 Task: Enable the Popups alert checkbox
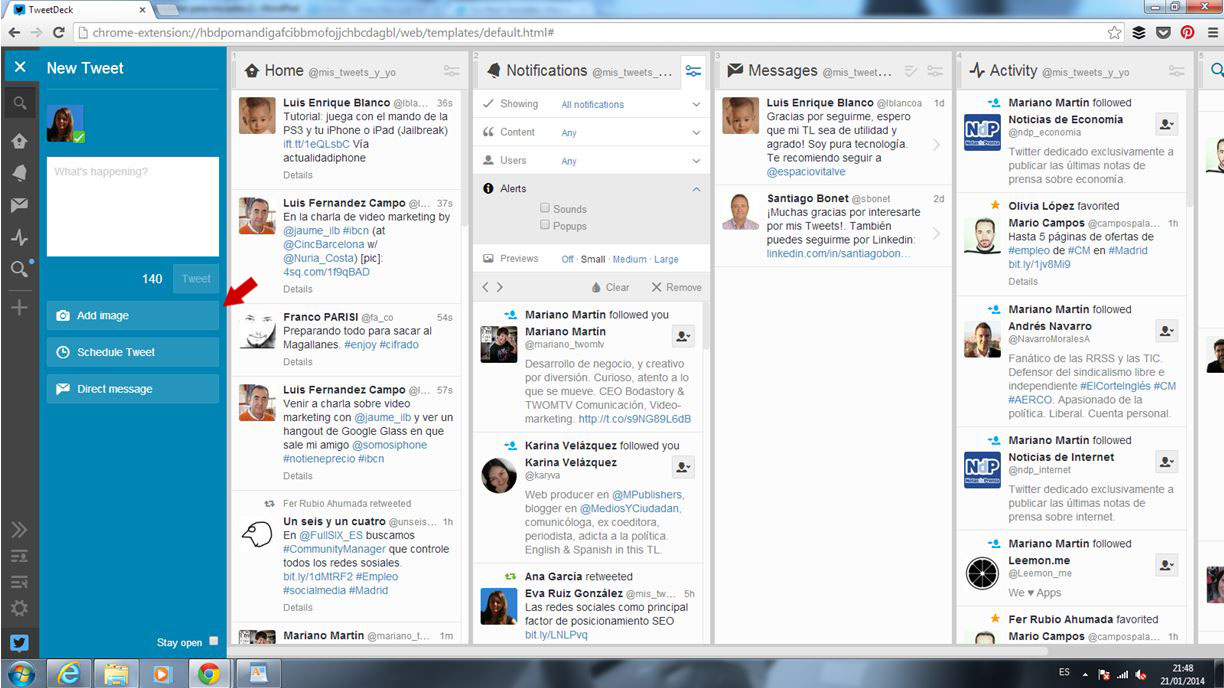[545, 226]
